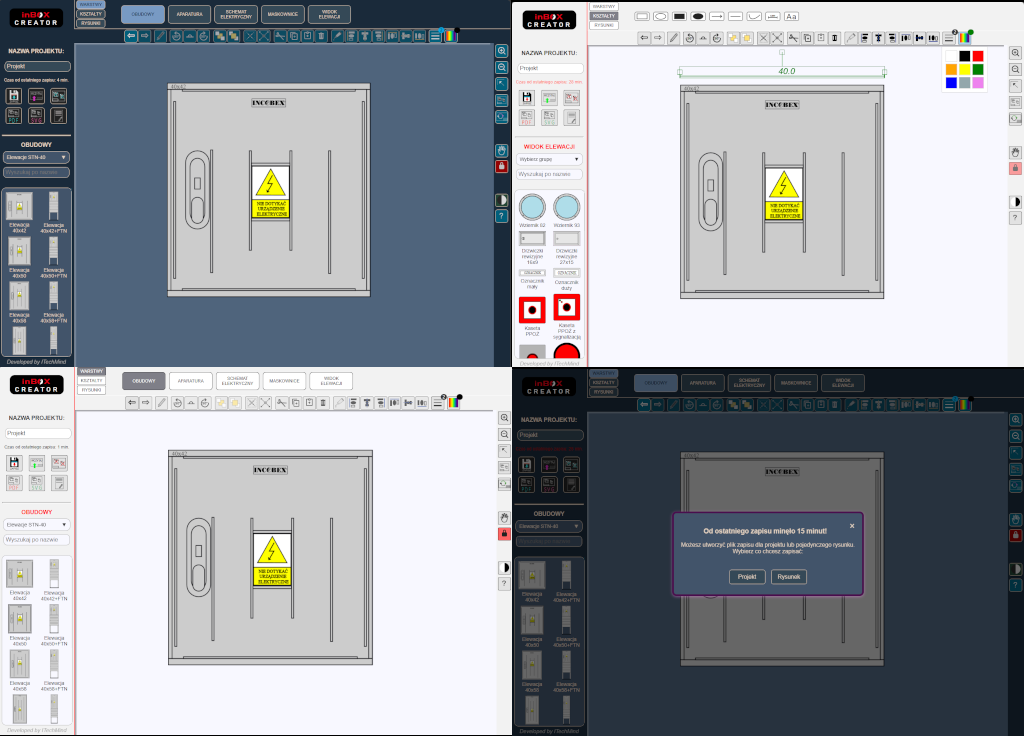Open rainbow color picker in light OBUDOWY window

click(x=453, y=403)
